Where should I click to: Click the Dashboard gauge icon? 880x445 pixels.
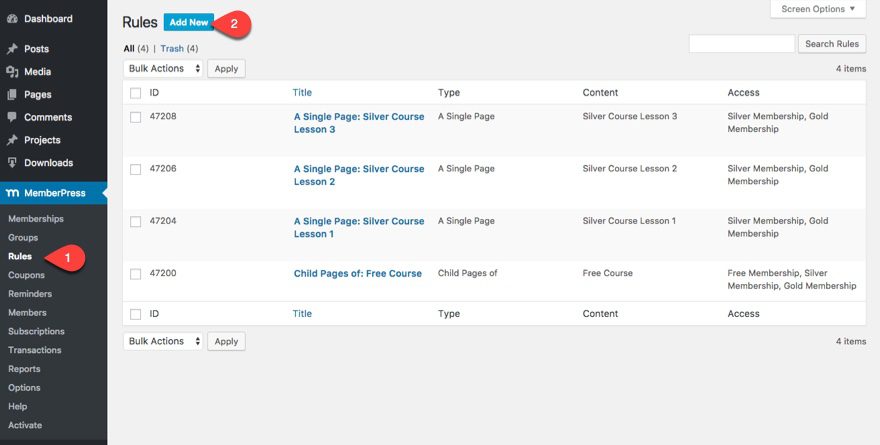(x=13, y=19)
